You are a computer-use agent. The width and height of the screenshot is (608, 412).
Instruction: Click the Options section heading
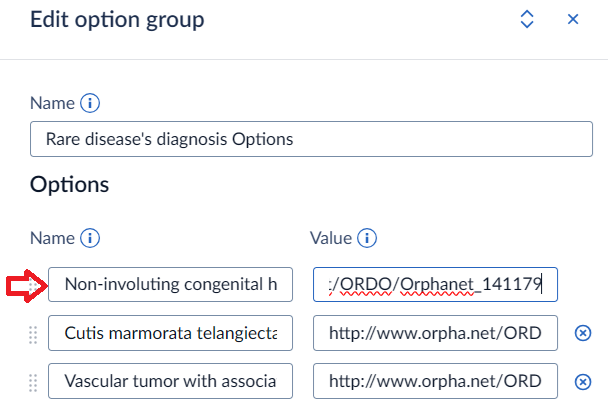point(69,185)
